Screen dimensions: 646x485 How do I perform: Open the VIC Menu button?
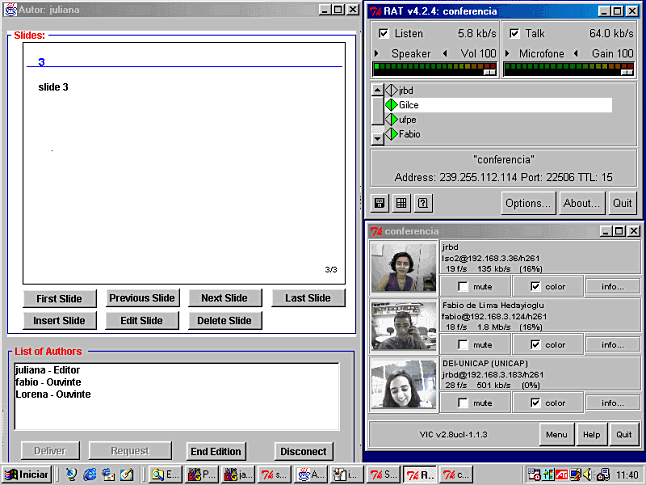[x=554, y=435]
